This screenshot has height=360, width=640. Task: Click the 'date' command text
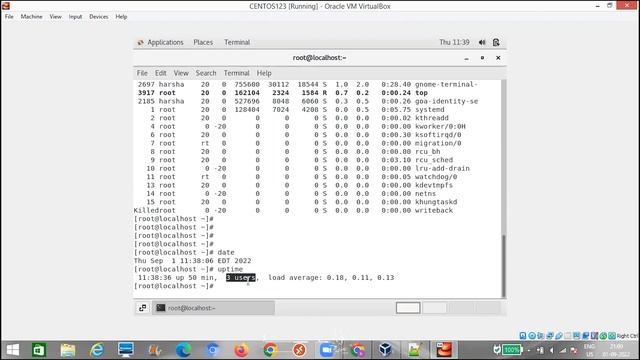226,253
